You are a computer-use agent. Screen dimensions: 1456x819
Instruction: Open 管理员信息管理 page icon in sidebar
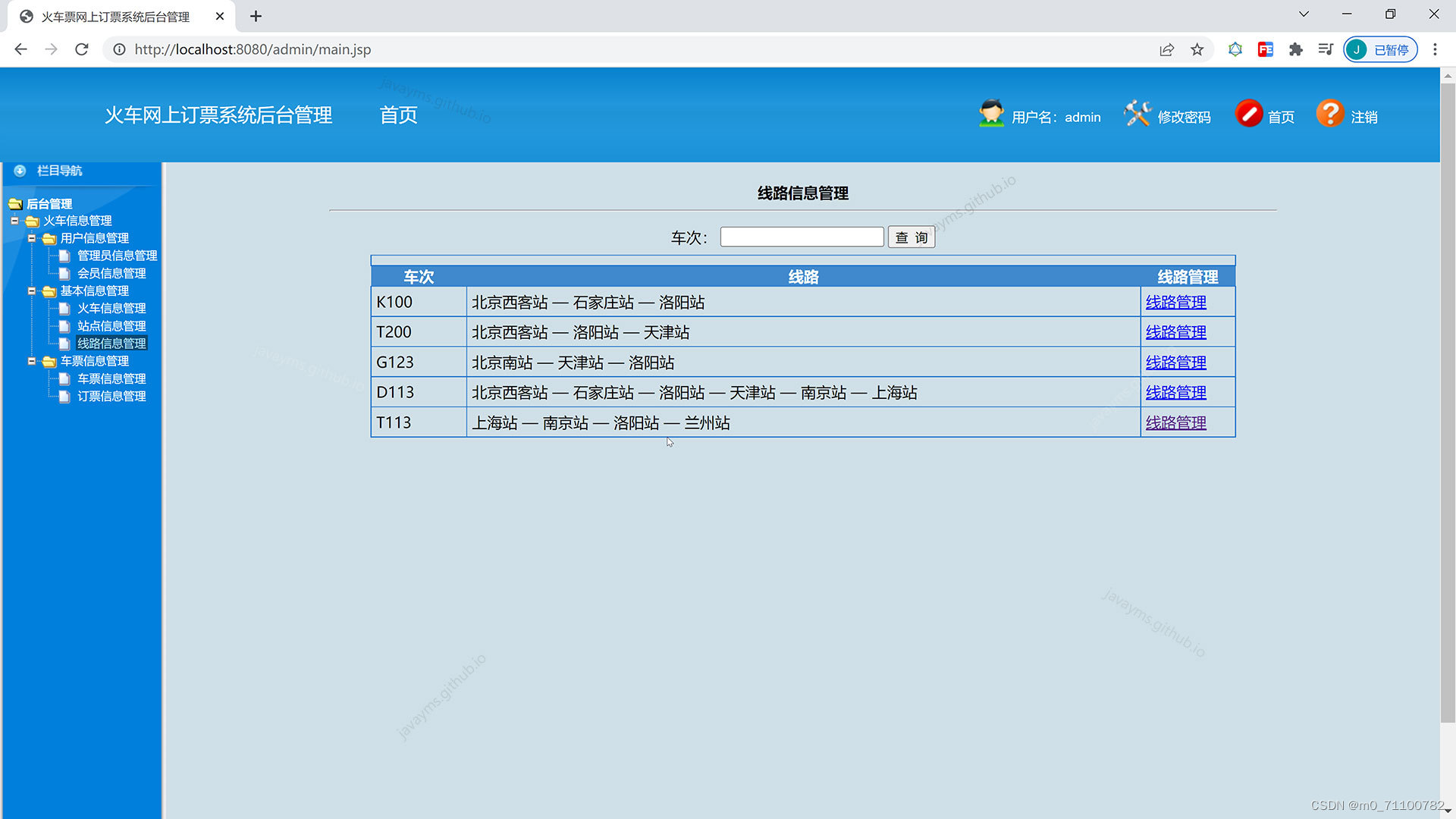pyautogui.click(x=64, y=256)
